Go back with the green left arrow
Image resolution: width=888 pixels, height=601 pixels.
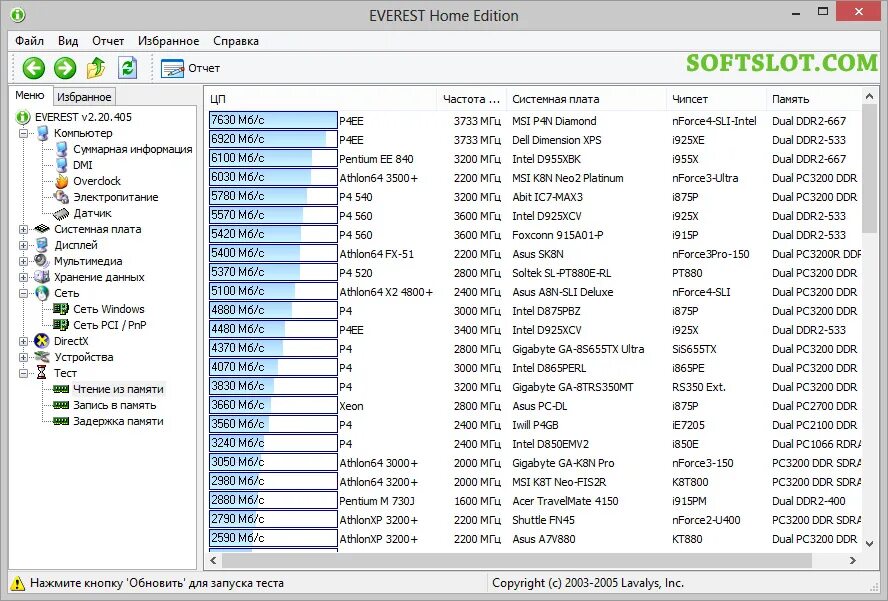[33, 68]
